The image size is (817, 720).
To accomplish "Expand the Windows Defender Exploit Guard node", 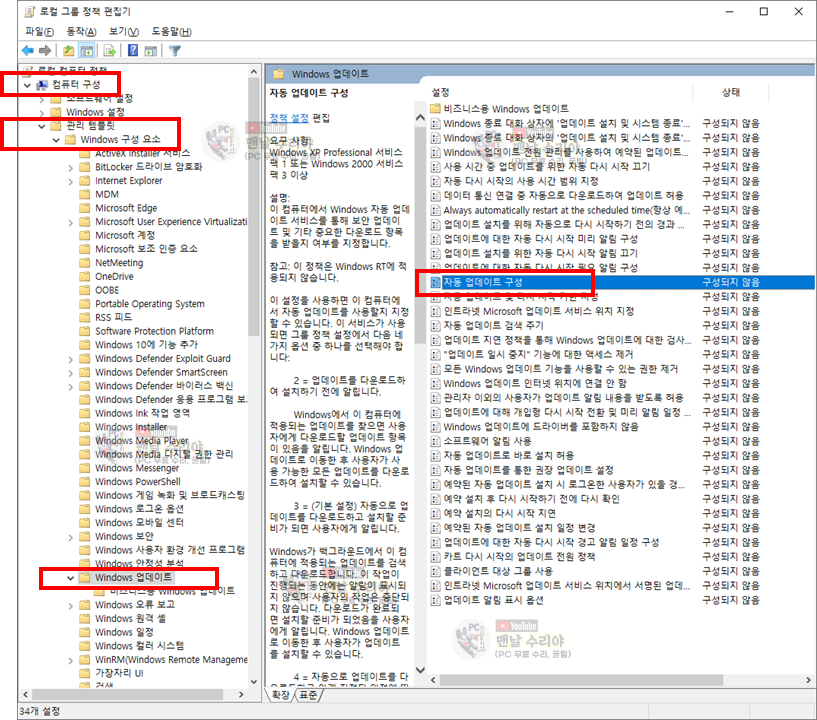I will pyautogui.click(x=70, y=359).
